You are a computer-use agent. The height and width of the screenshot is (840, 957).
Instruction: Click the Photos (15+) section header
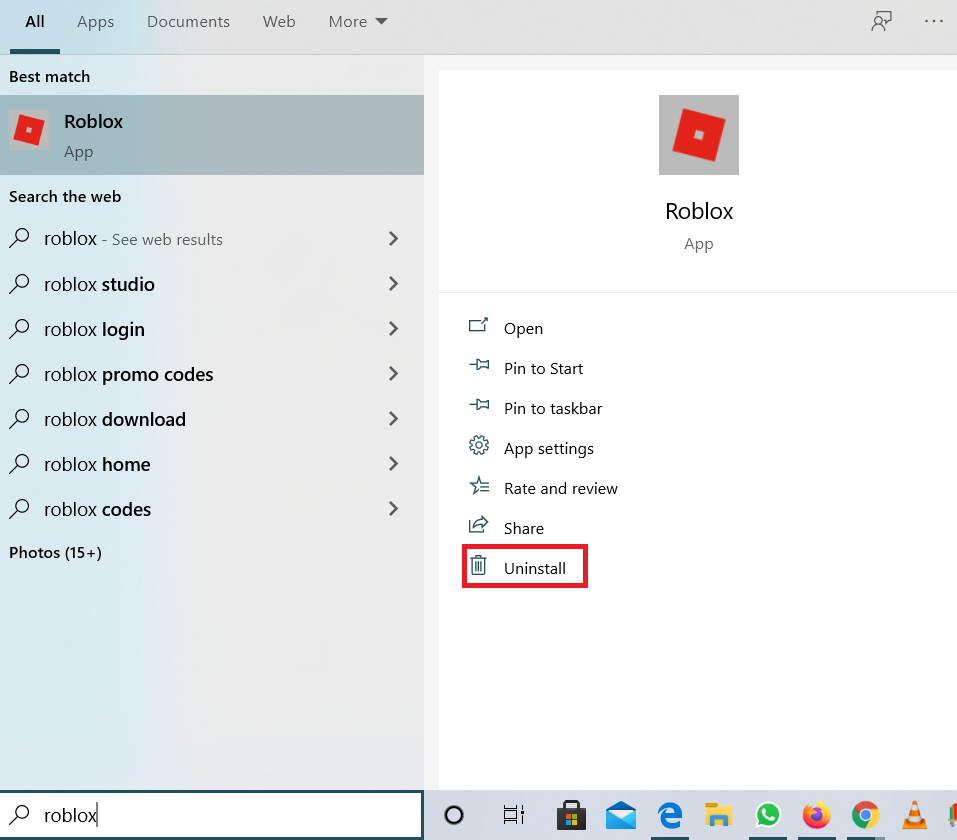56,552
